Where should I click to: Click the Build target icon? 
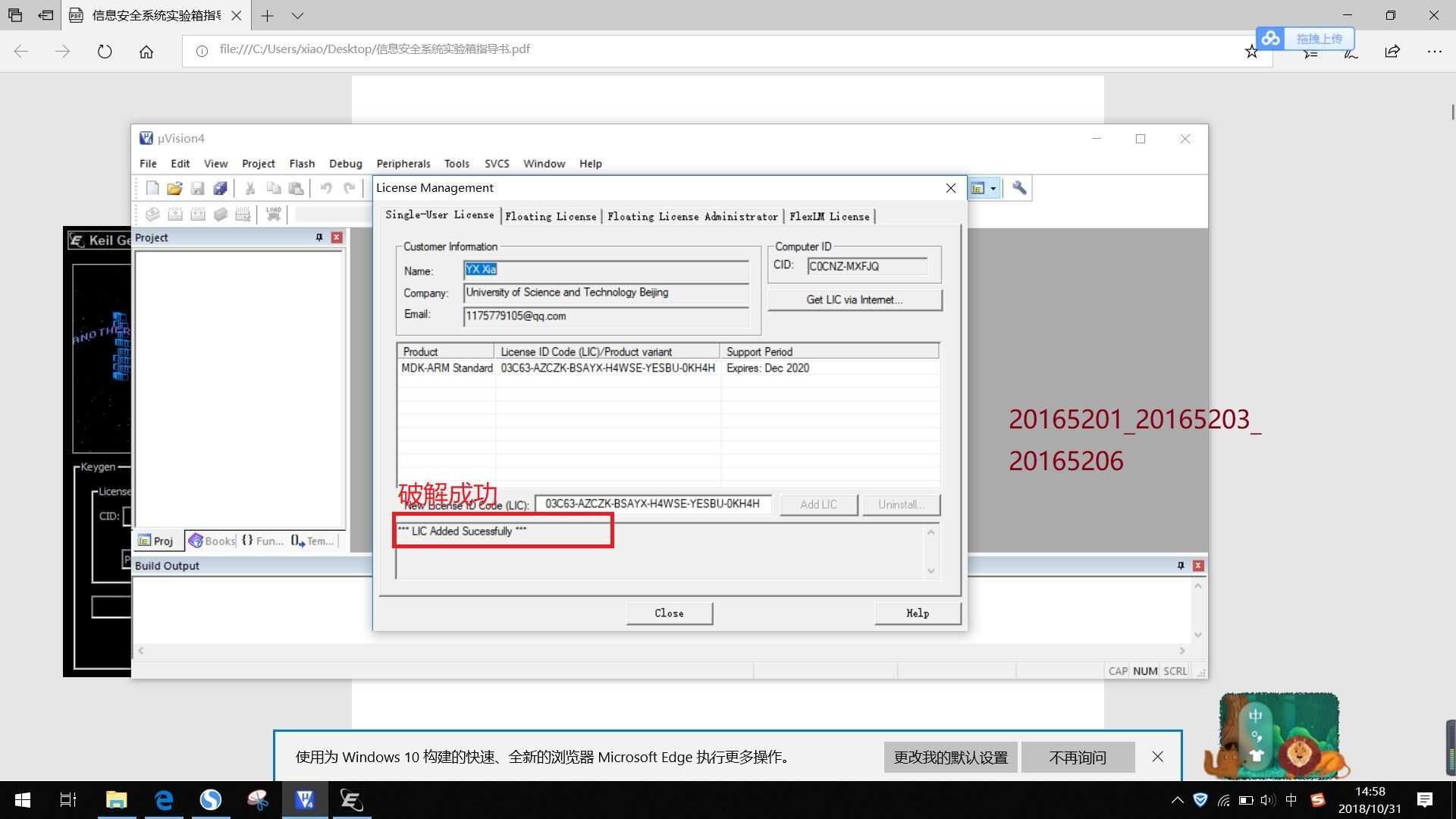pos(175,215)
